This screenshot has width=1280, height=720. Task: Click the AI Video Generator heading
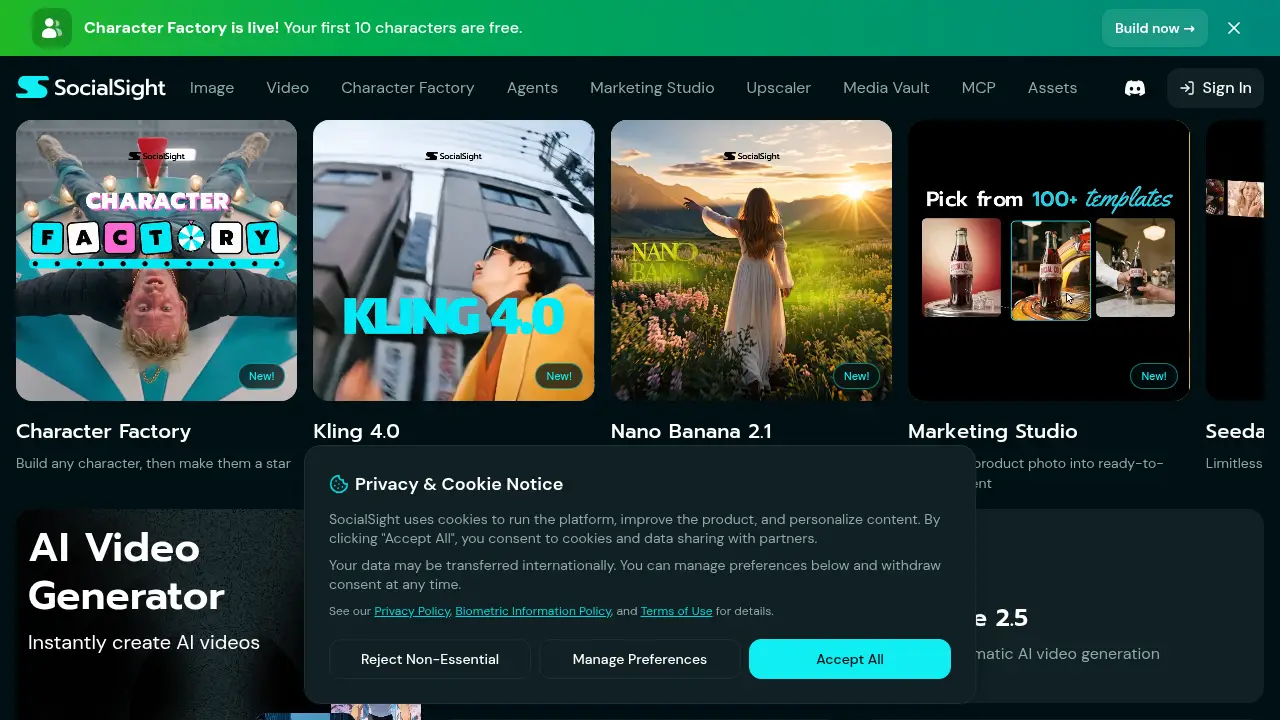(126, 572)
